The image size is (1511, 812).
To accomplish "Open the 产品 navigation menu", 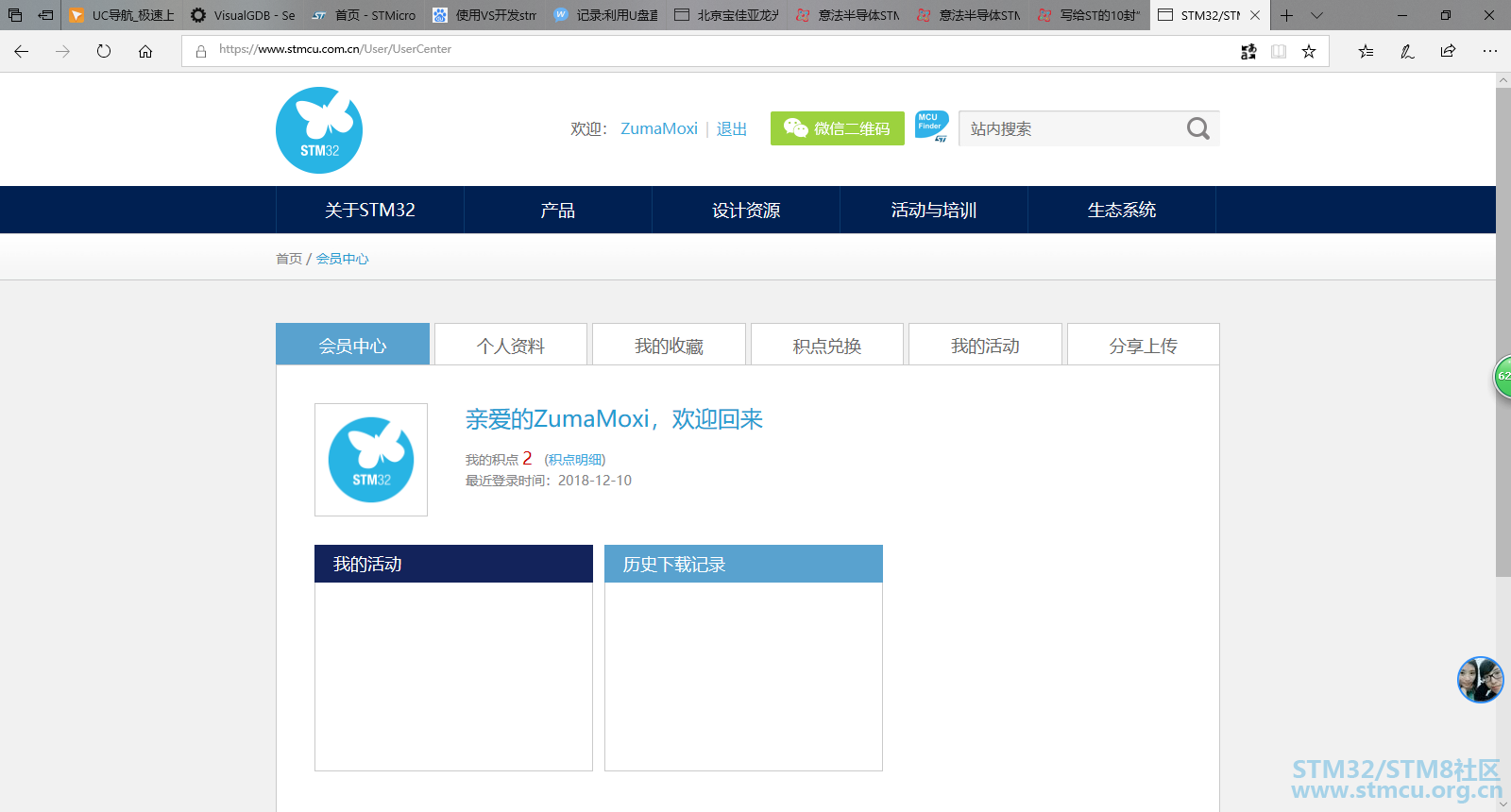I will pyautogui.click(x=558, y=210).
